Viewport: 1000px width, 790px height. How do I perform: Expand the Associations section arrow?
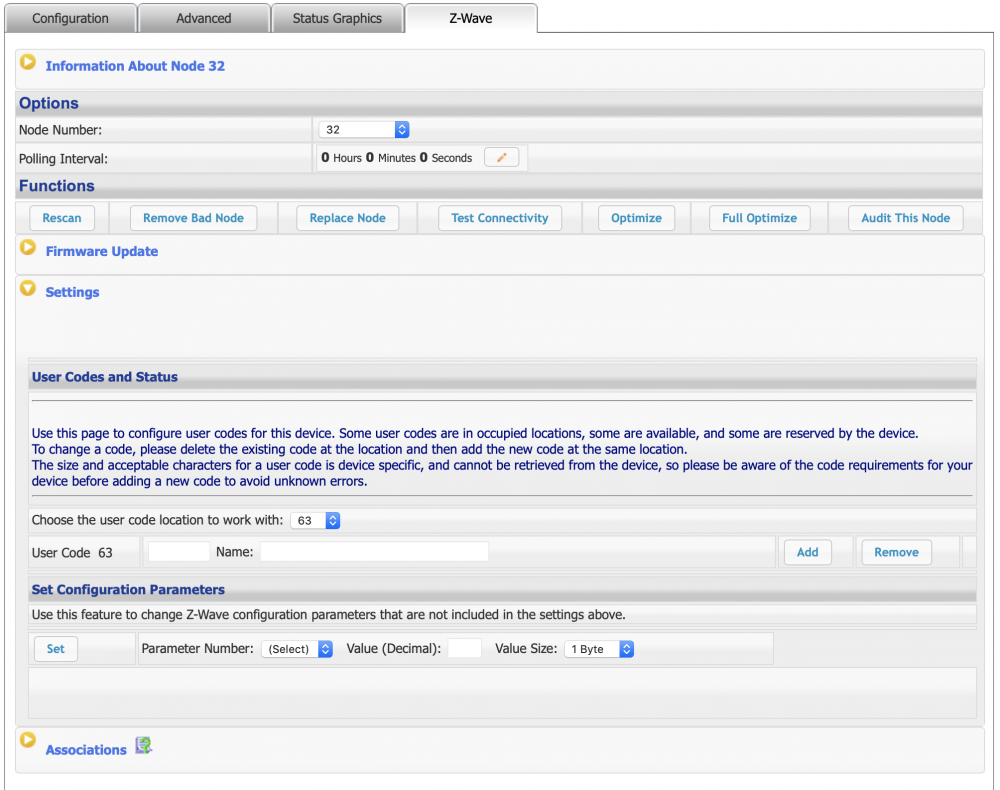click(x=29, y=741)
